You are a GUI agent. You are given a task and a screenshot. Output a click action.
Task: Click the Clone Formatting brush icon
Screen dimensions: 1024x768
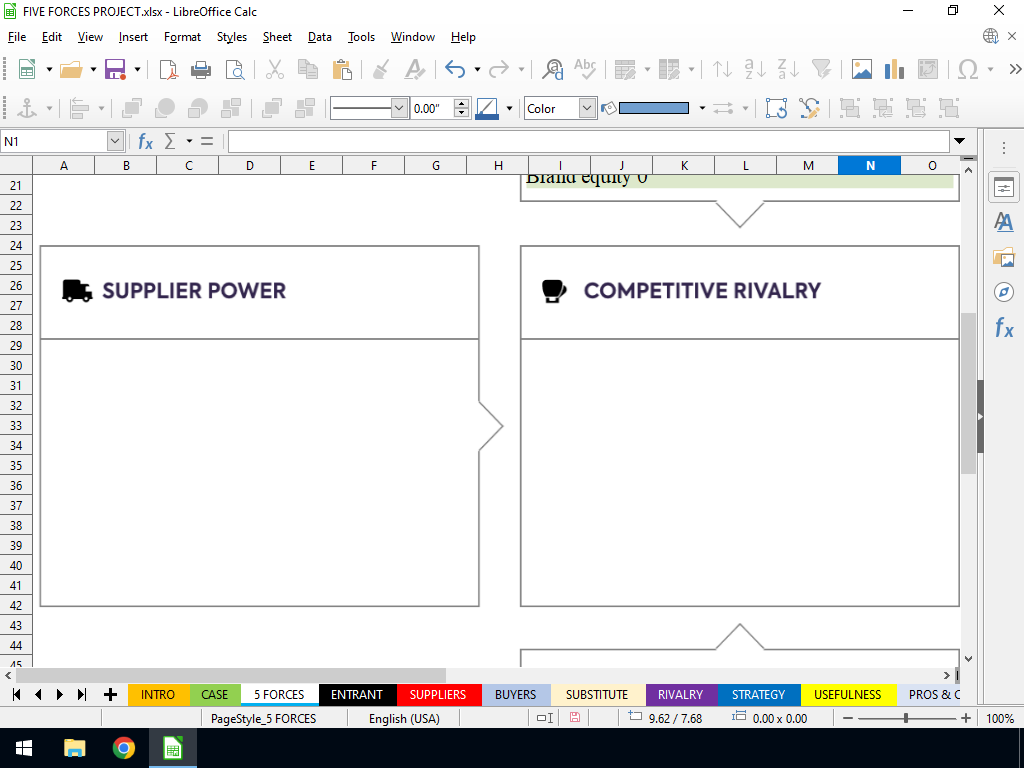(381, 69)
